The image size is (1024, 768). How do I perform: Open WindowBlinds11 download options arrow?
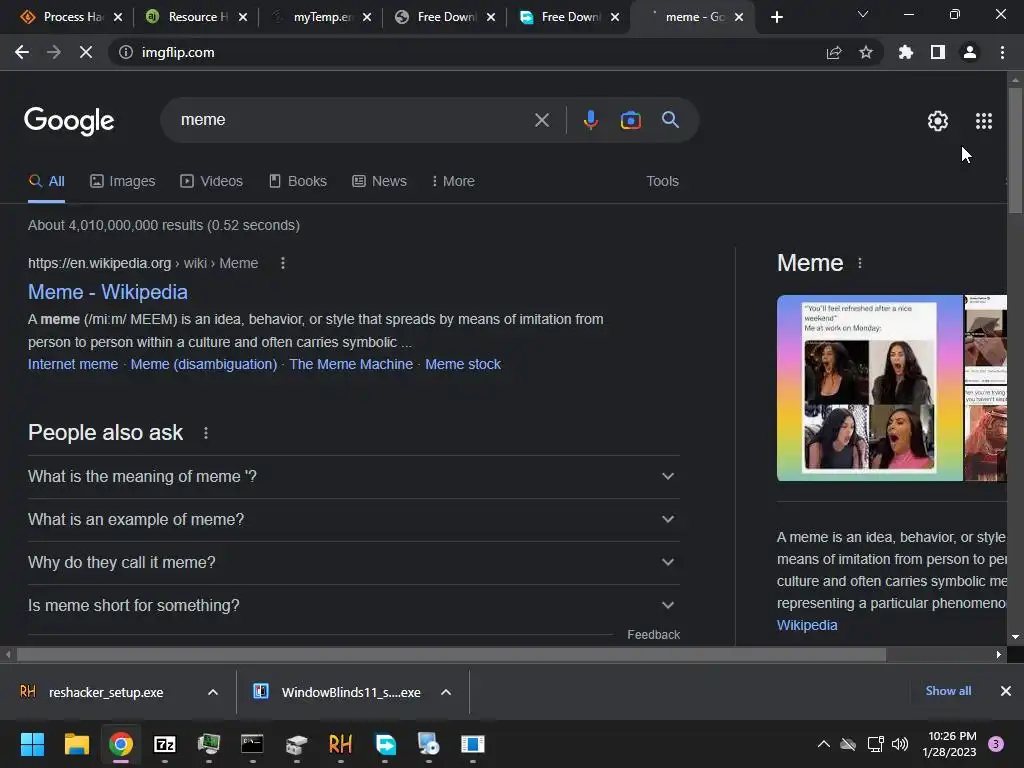[x=446, y=692]
